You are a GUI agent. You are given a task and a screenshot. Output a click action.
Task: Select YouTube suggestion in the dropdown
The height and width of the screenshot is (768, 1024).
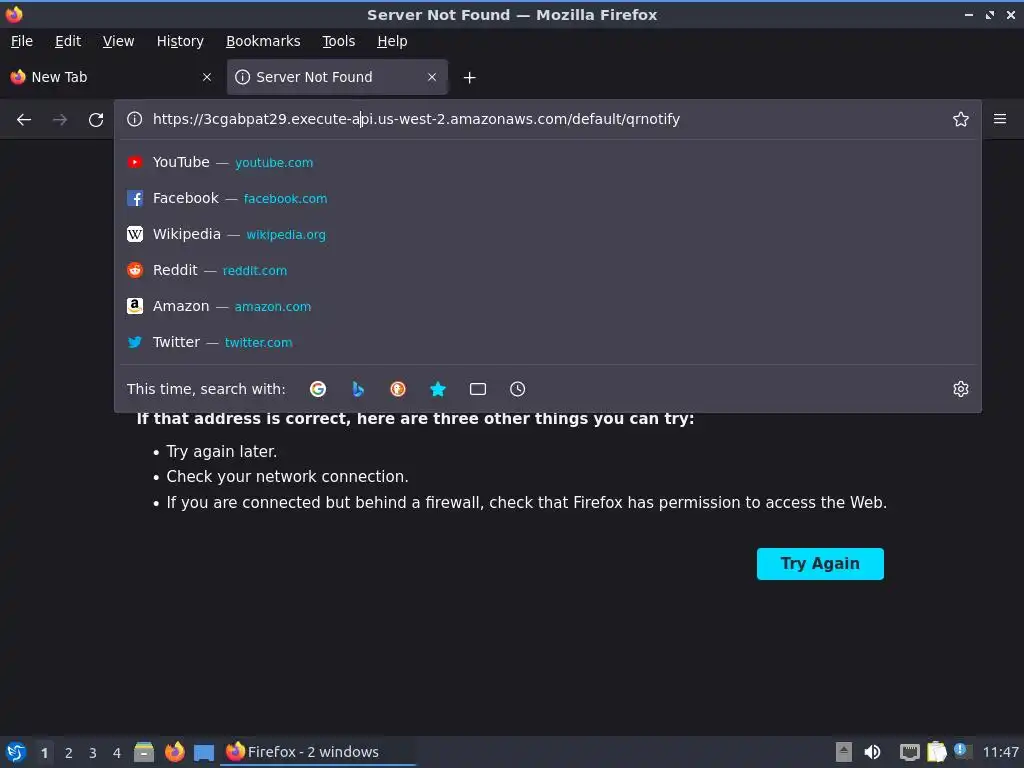pyautogui.click(x=547, y=162)
